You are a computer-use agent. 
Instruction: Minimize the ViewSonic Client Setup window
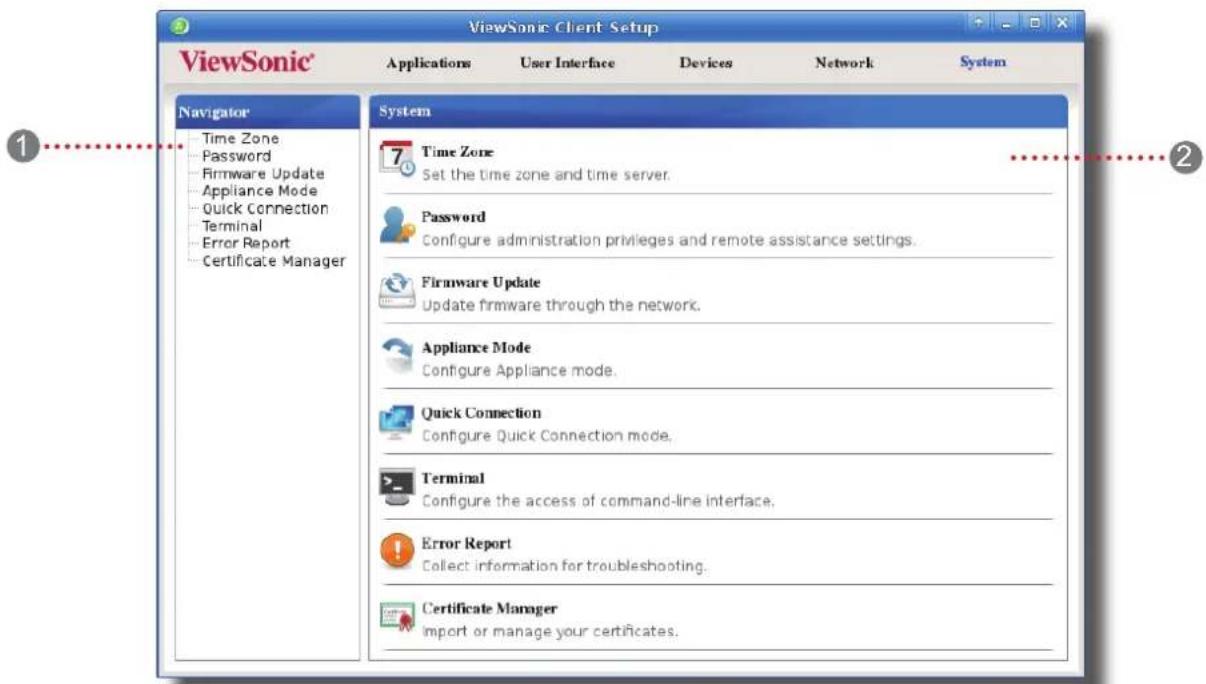click(x=1007, y=24)
